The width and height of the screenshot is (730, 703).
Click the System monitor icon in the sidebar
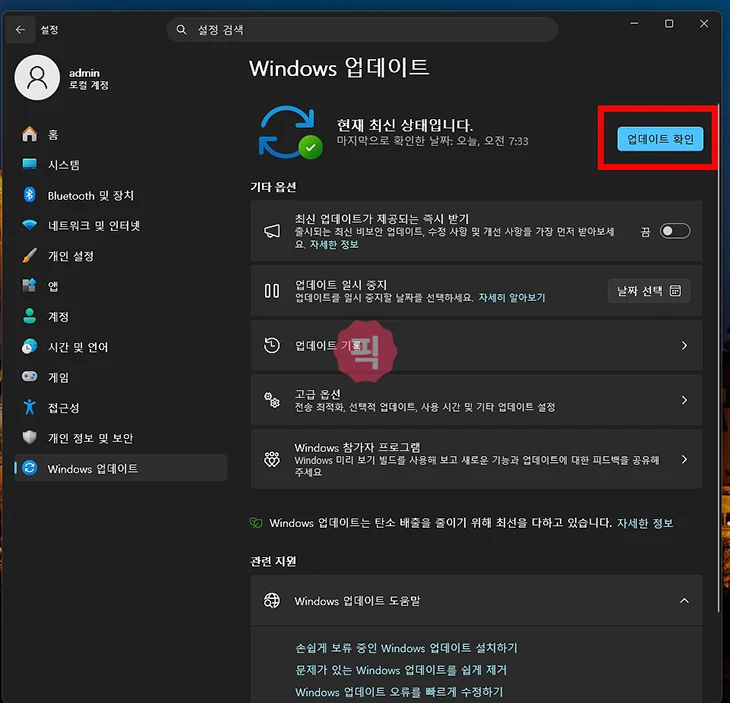pos(29,164)
